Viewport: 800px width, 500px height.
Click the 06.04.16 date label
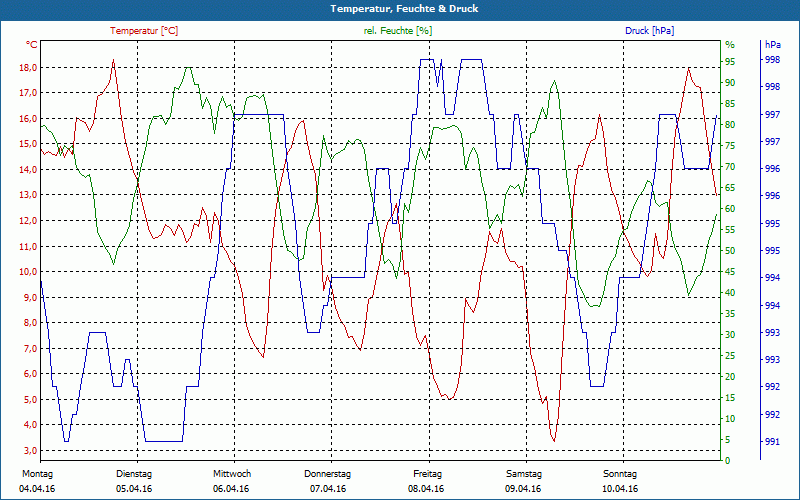(231, 489)
